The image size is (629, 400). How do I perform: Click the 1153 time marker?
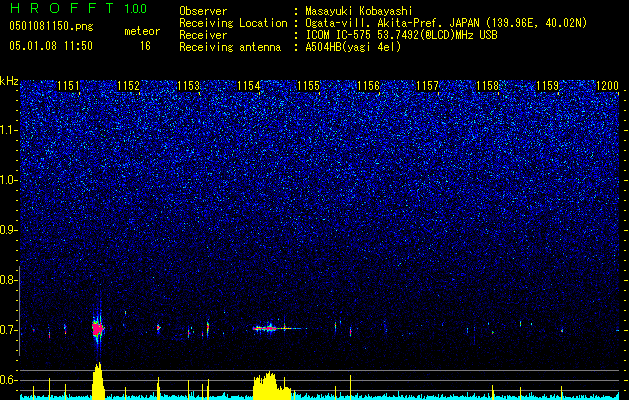tap(189, 85)
